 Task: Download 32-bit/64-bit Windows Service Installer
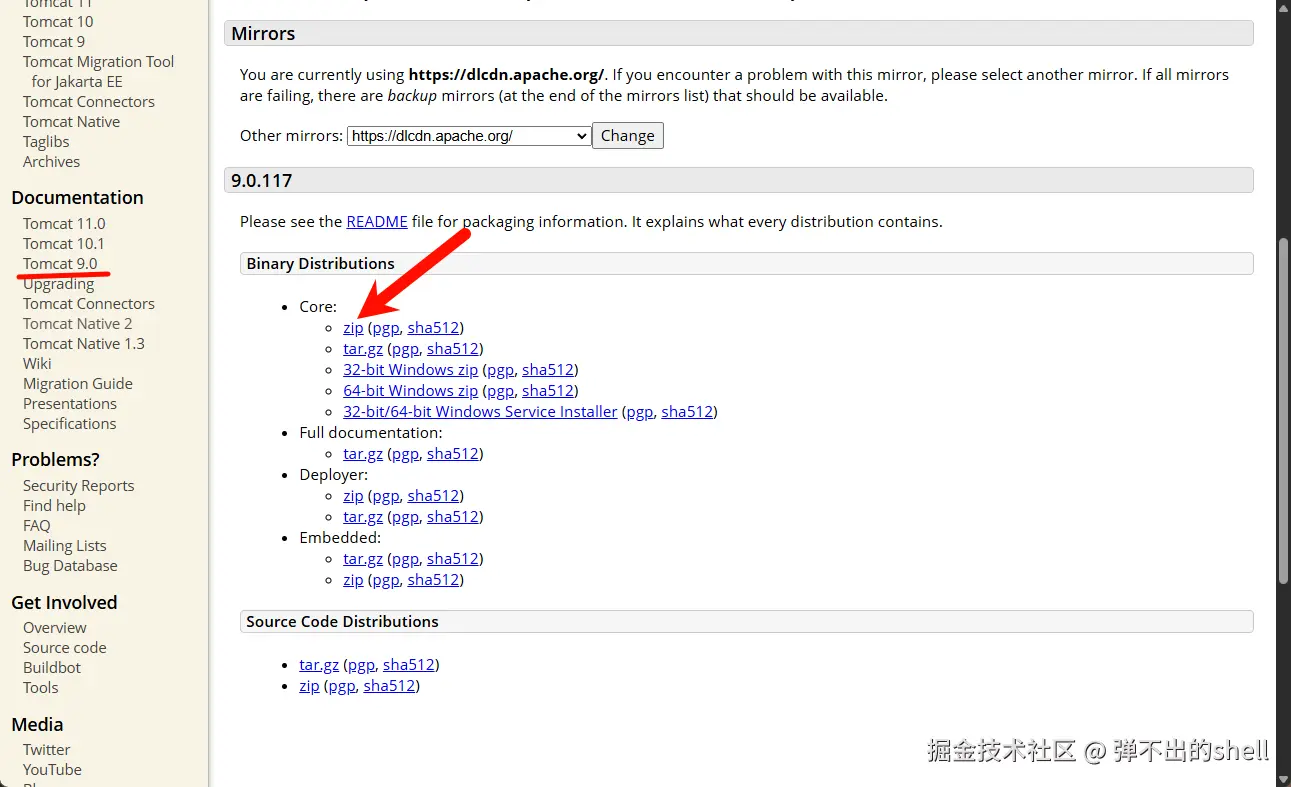tap(480, 412)
